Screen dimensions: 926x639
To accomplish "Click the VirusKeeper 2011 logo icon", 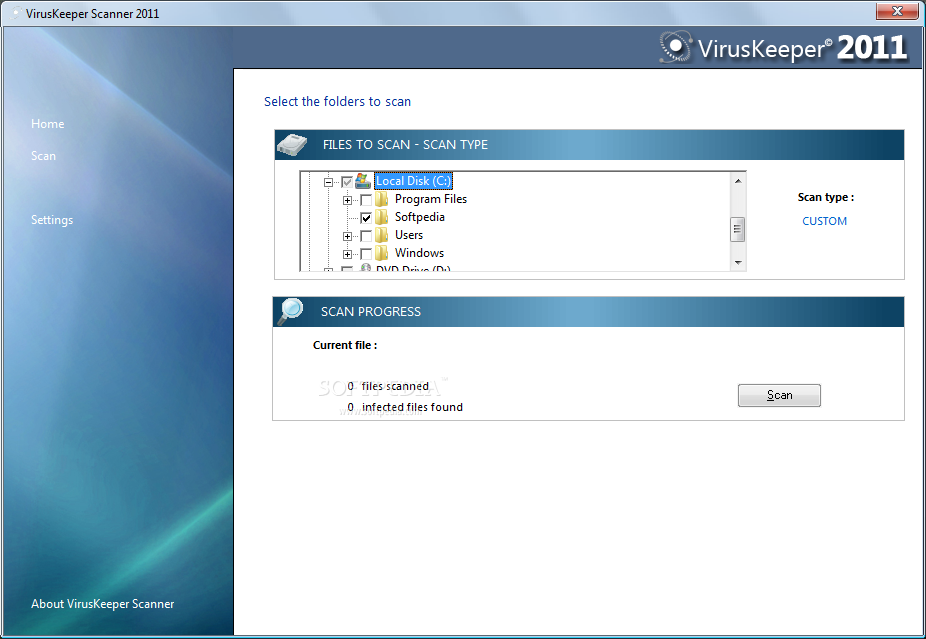I will [x=676, y=47].
